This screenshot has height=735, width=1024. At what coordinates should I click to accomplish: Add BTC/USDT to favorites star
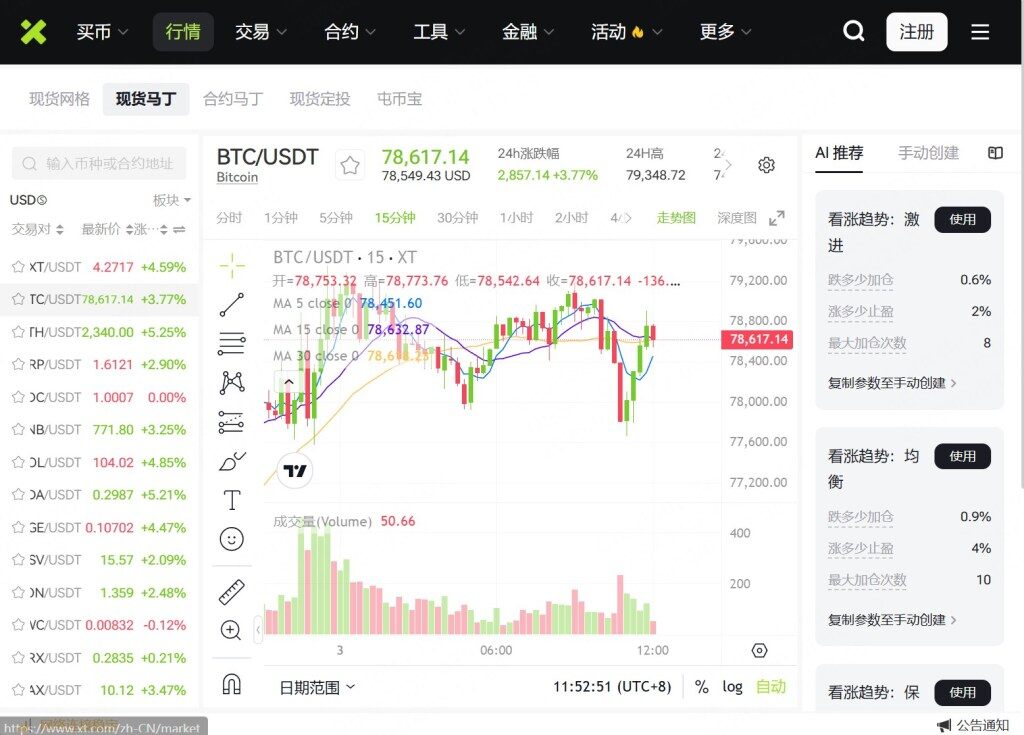pos(350,166)
